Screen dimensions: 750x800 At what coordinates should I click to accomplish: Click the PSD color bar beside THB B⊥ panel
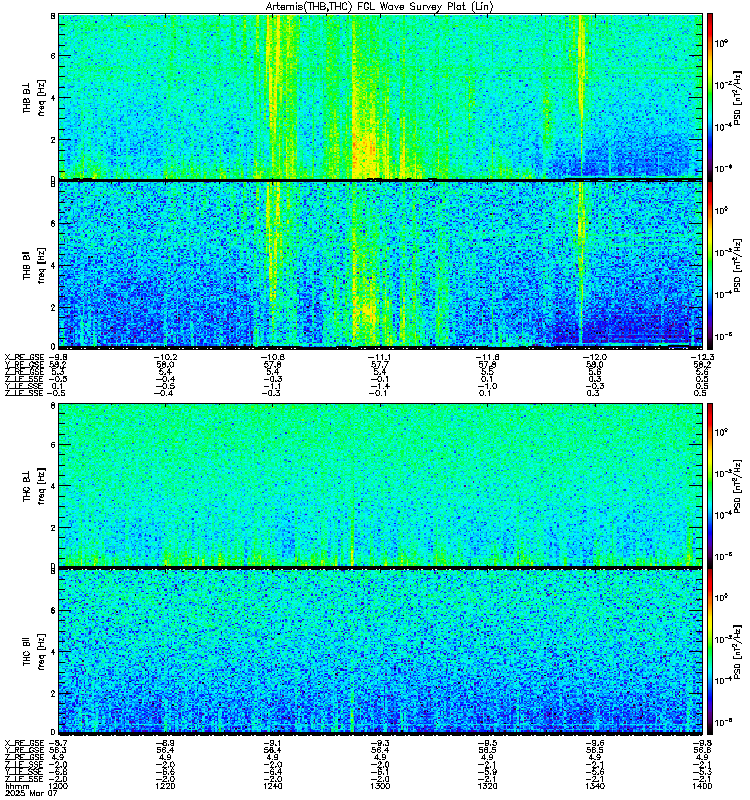[x=710, y=96]
